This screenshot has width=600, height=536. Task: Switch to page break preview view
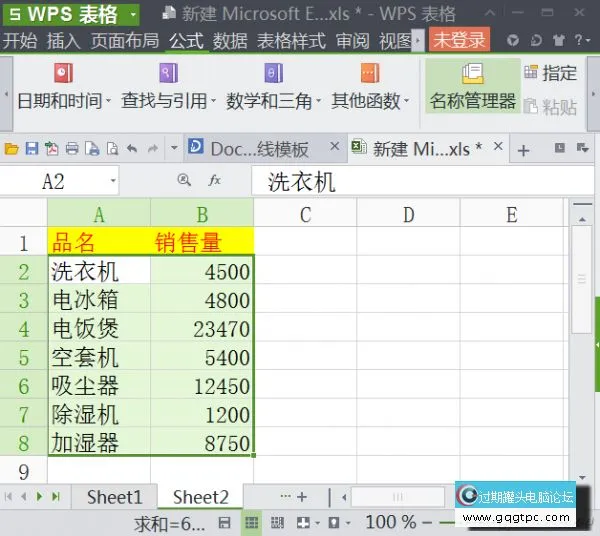tap(277, 523)
